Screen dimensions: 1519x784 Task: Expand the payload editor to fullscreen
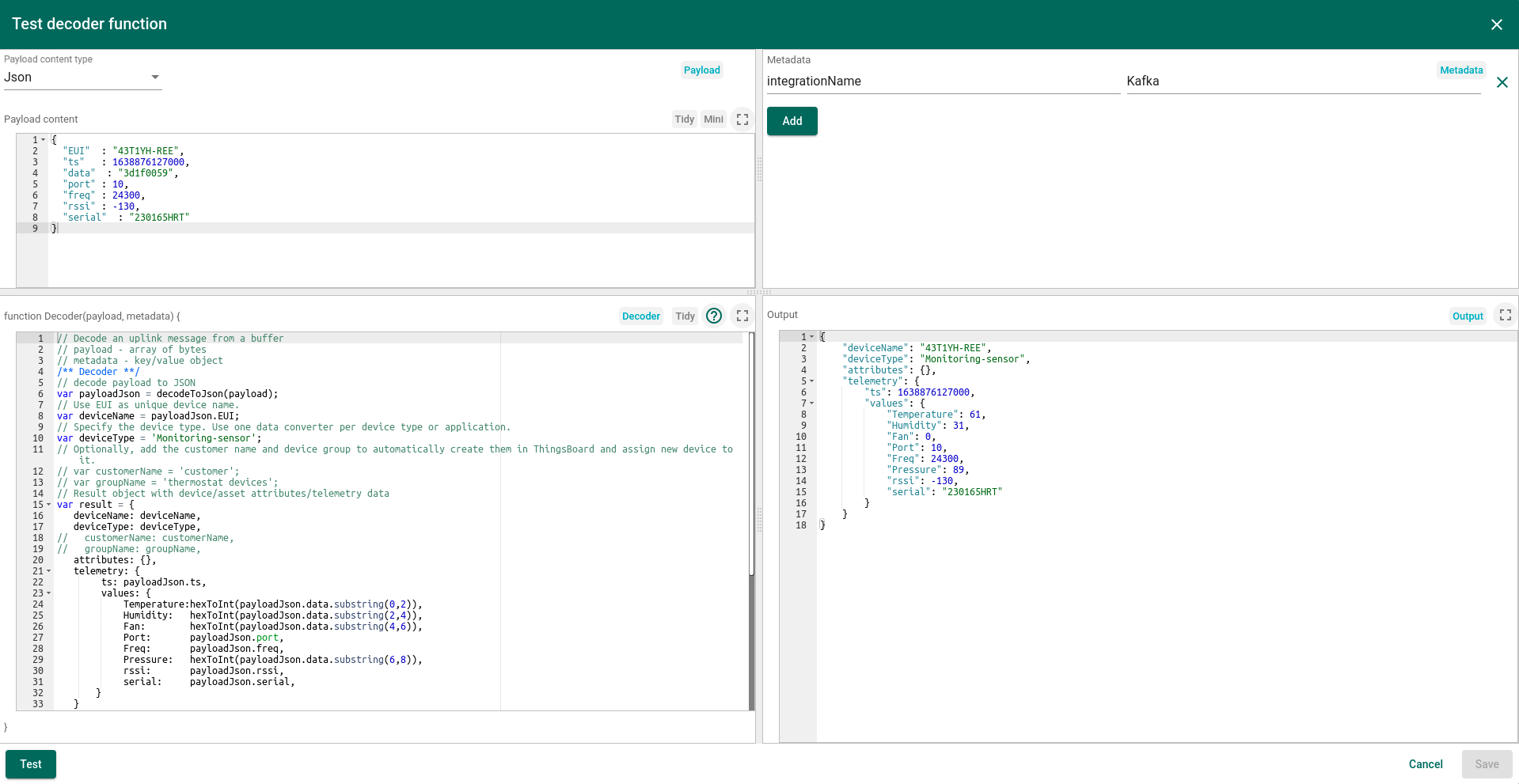[742, 119]
